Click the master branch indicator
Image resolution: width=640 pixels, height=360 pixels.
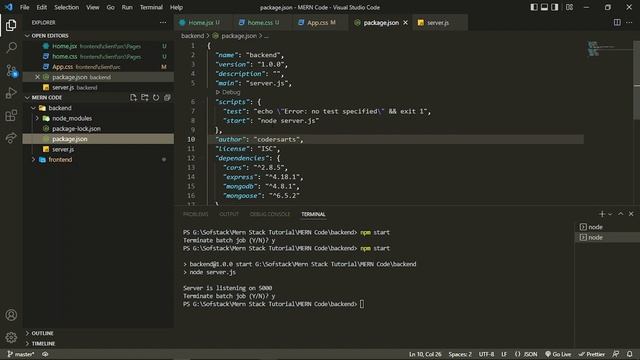click(21, 354)
